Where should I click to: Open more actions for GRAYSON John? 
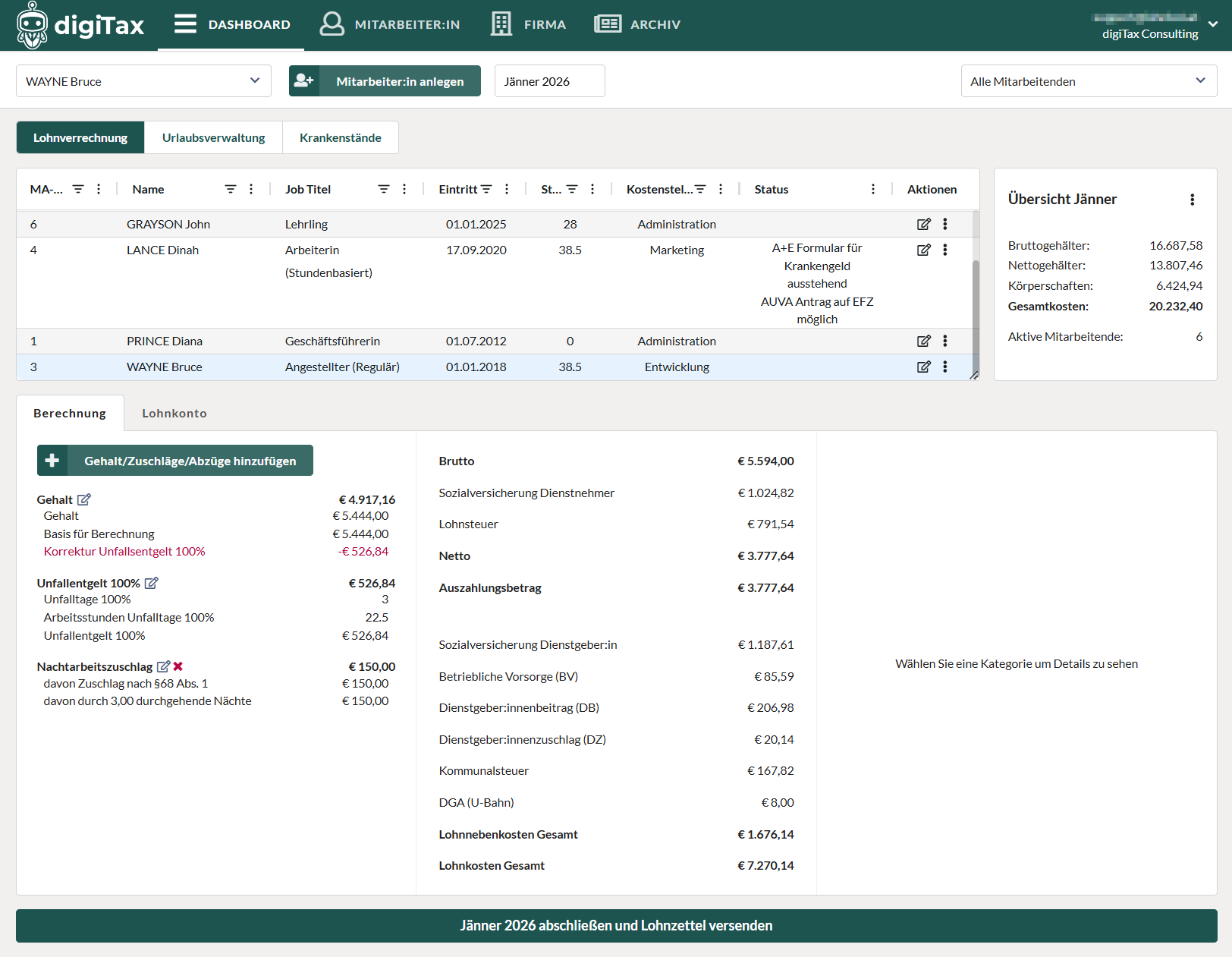[944, 224]
